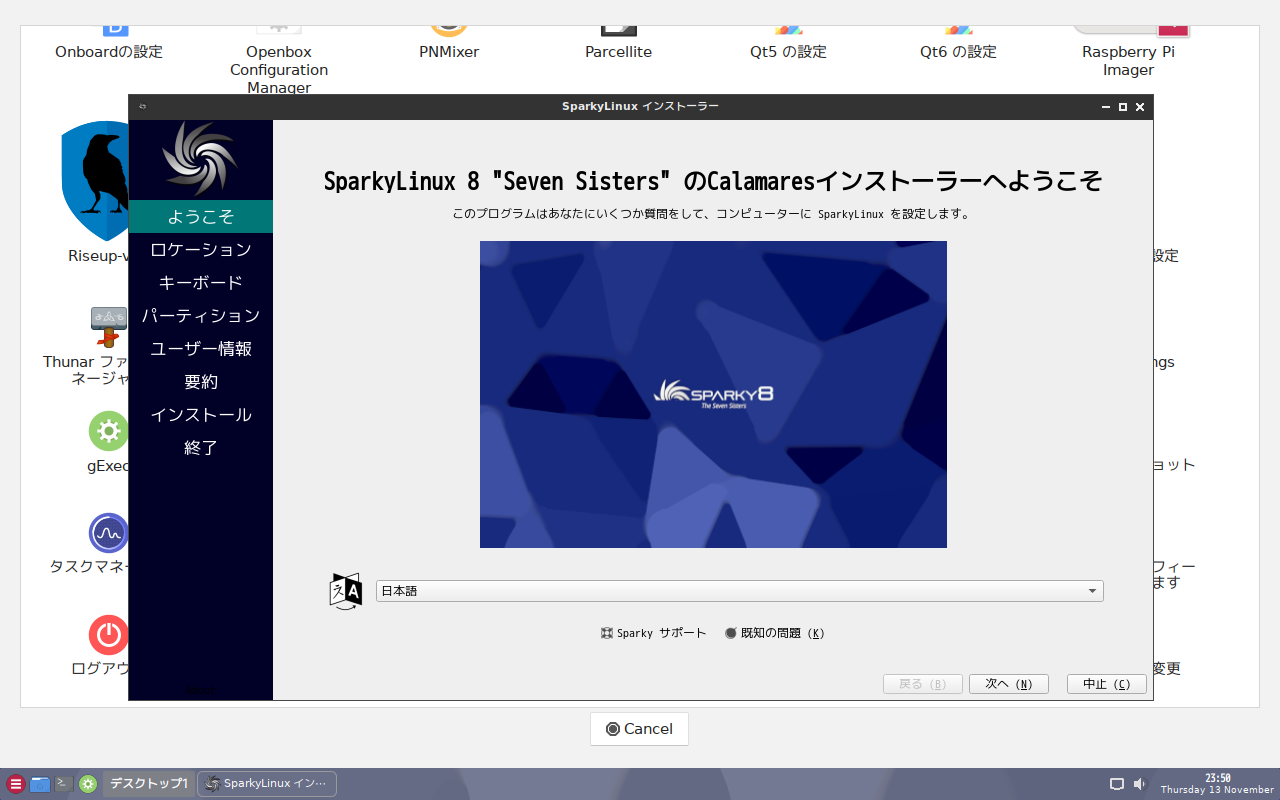Select the インストール step in the sidebar

pos(201,415)
